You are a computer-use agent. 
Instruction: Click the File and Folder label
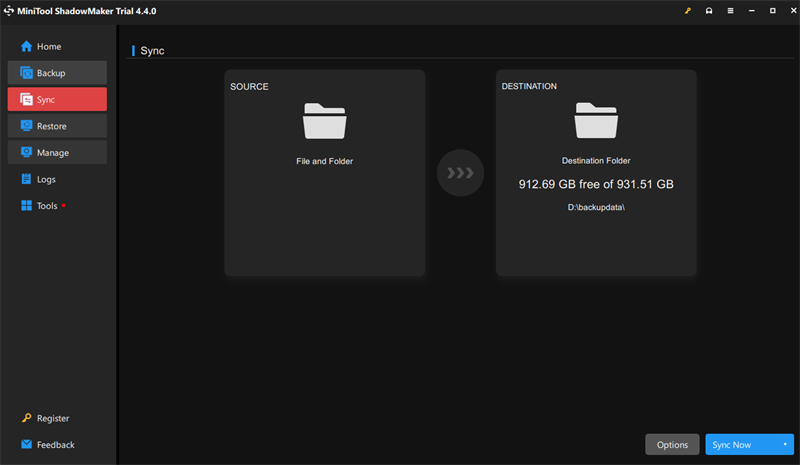[x=324, y=161]
